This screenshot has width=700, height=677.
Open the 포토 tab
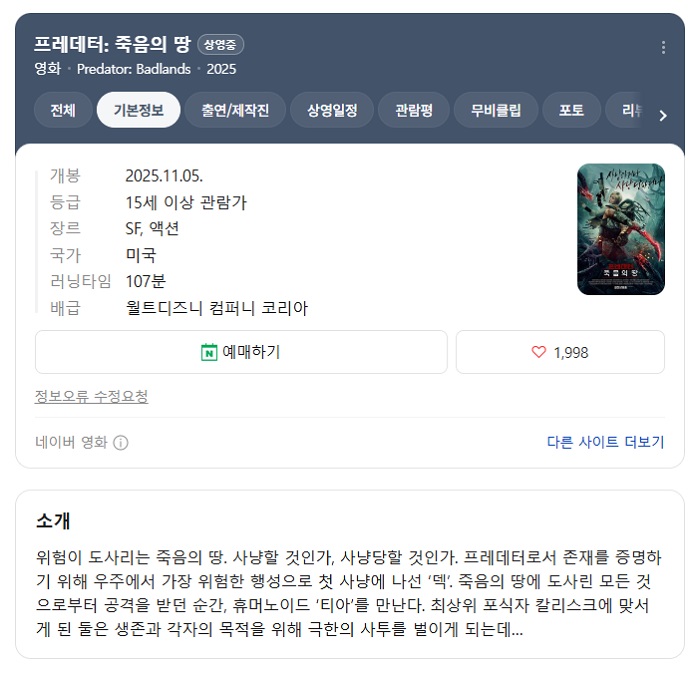(571, 110)
